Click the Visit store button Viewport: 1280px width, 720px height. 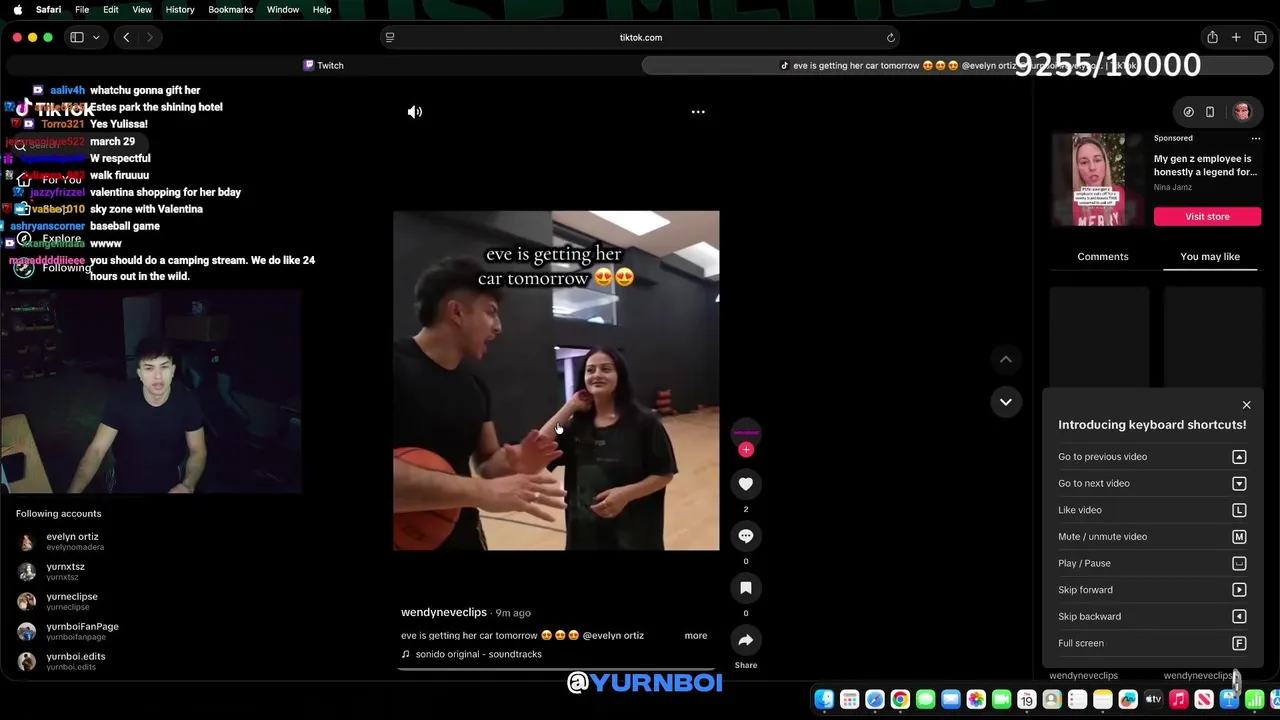[1207, 216]
